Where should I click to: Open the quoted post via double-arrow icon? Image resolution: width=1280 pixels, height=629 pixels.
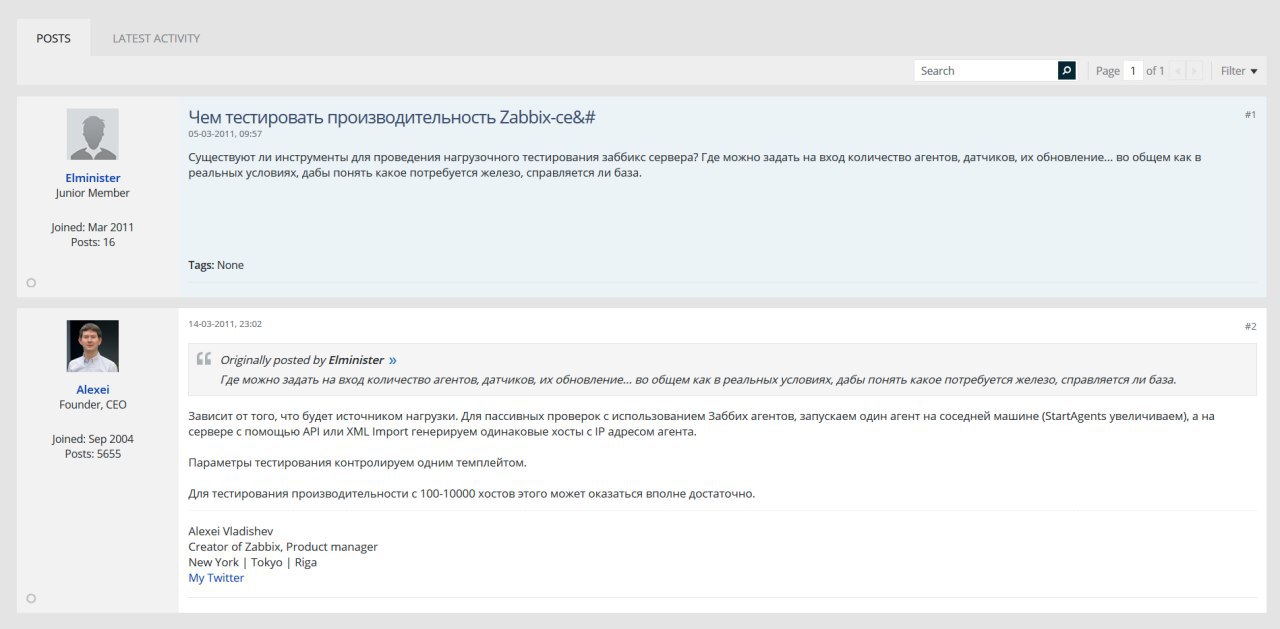(x=393, y=360)
